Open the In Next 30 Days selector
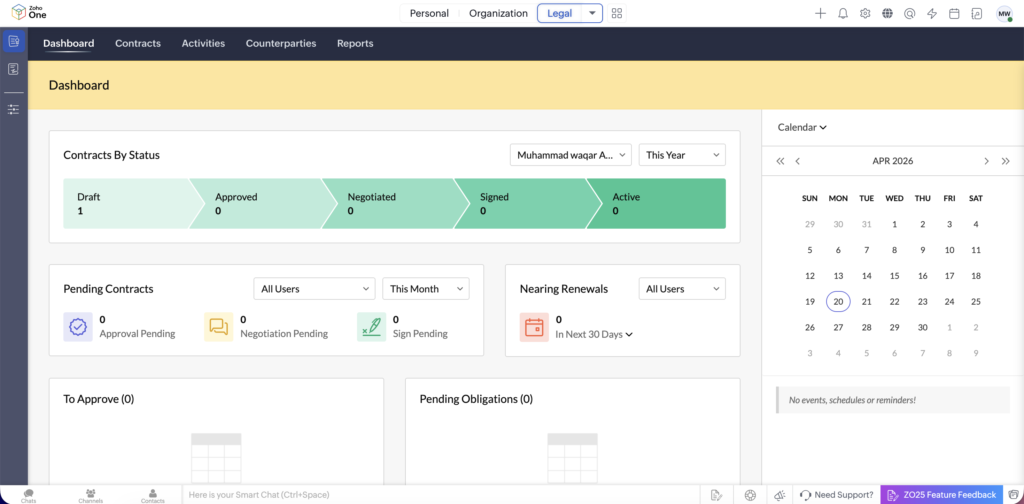Image resolution: width=1024 pixels, height=504 pixels. pos(594,334)
